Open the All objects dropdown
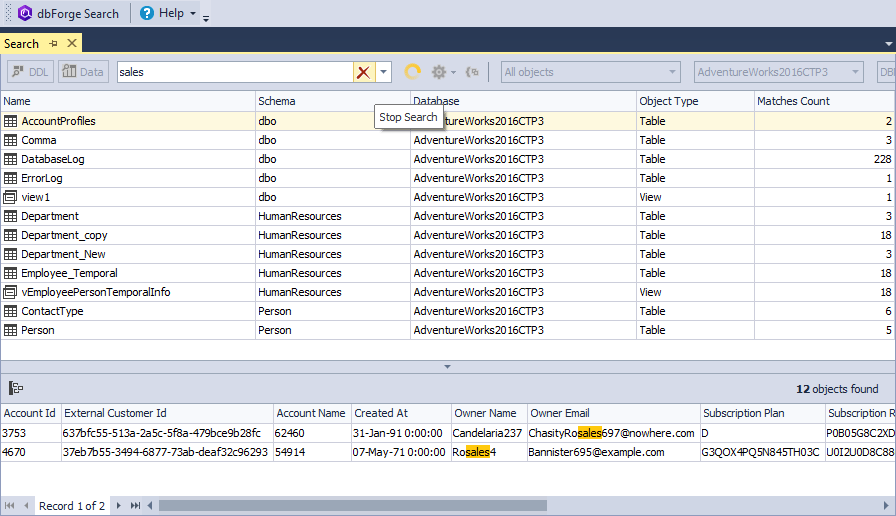Image resolution: width=896 pixels, height=516 pixels. [590, 72]
